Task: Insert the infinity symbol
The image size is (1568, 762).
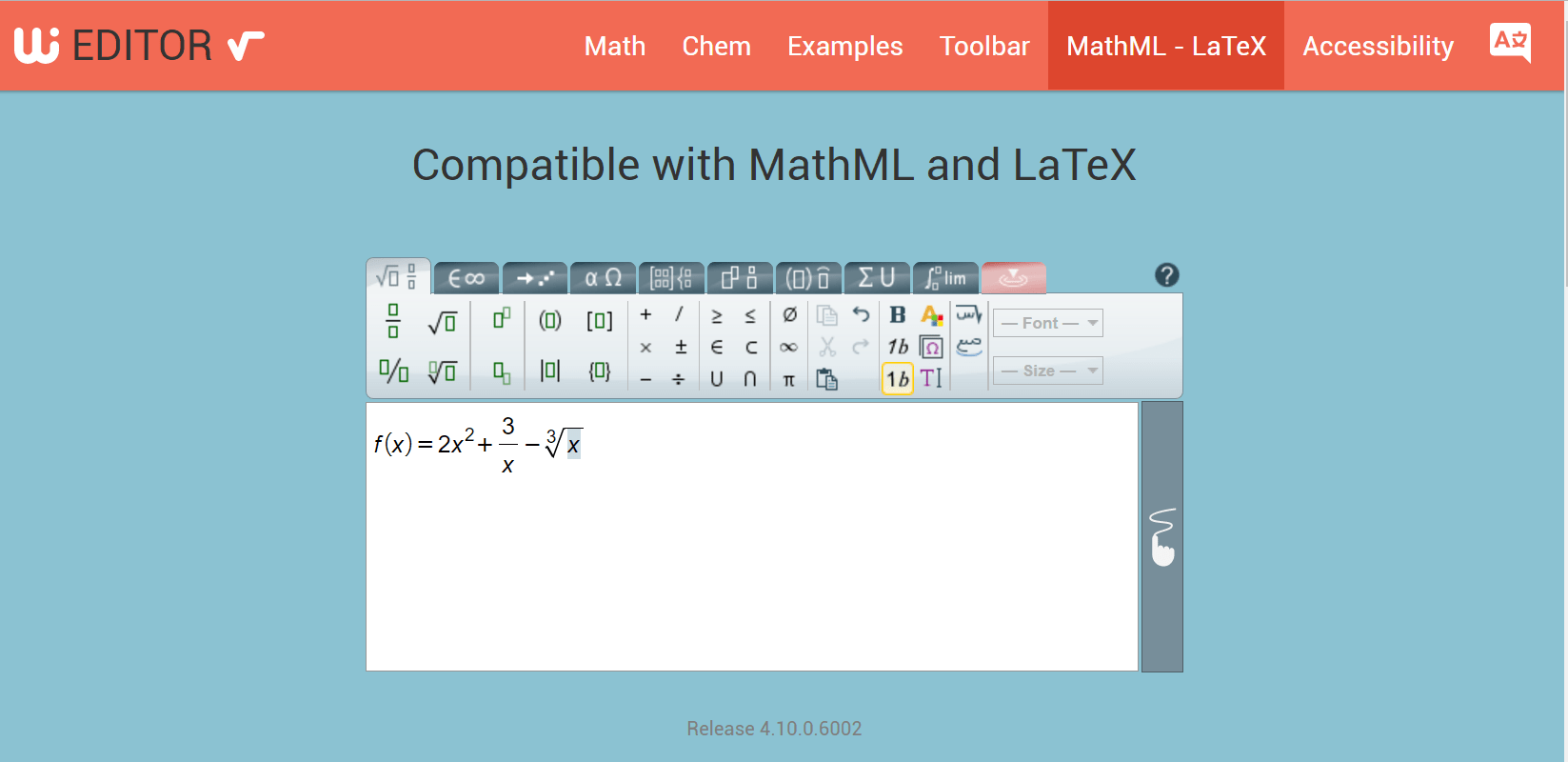Action: click(789, 347)
